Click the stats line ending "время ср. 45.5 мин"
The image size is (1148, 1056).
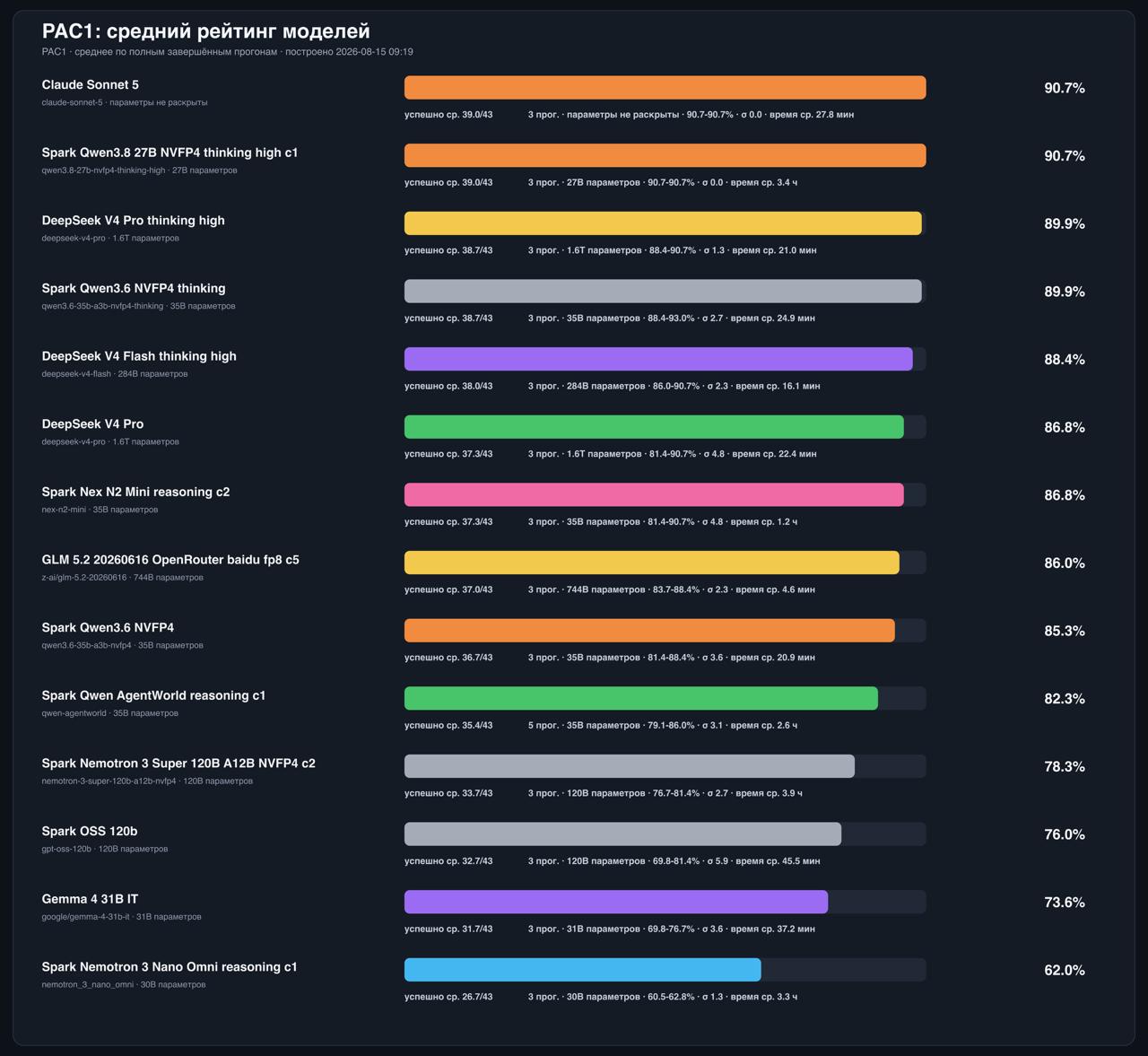674,861
